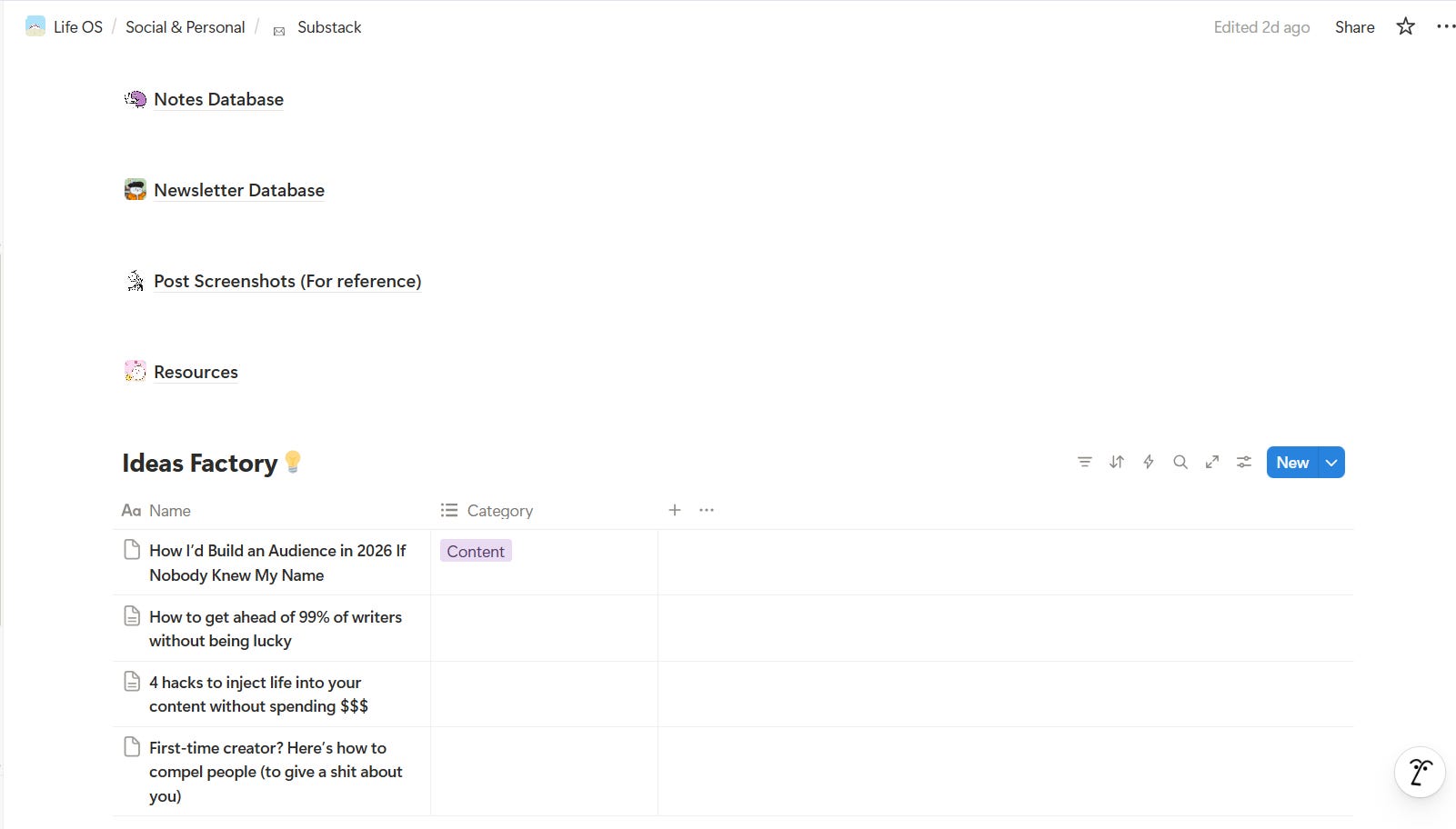This screenshot has width=1456, height=829.
Task: Click empty Category cell for '99% of writers' row
Action: [x=544, y=628]
